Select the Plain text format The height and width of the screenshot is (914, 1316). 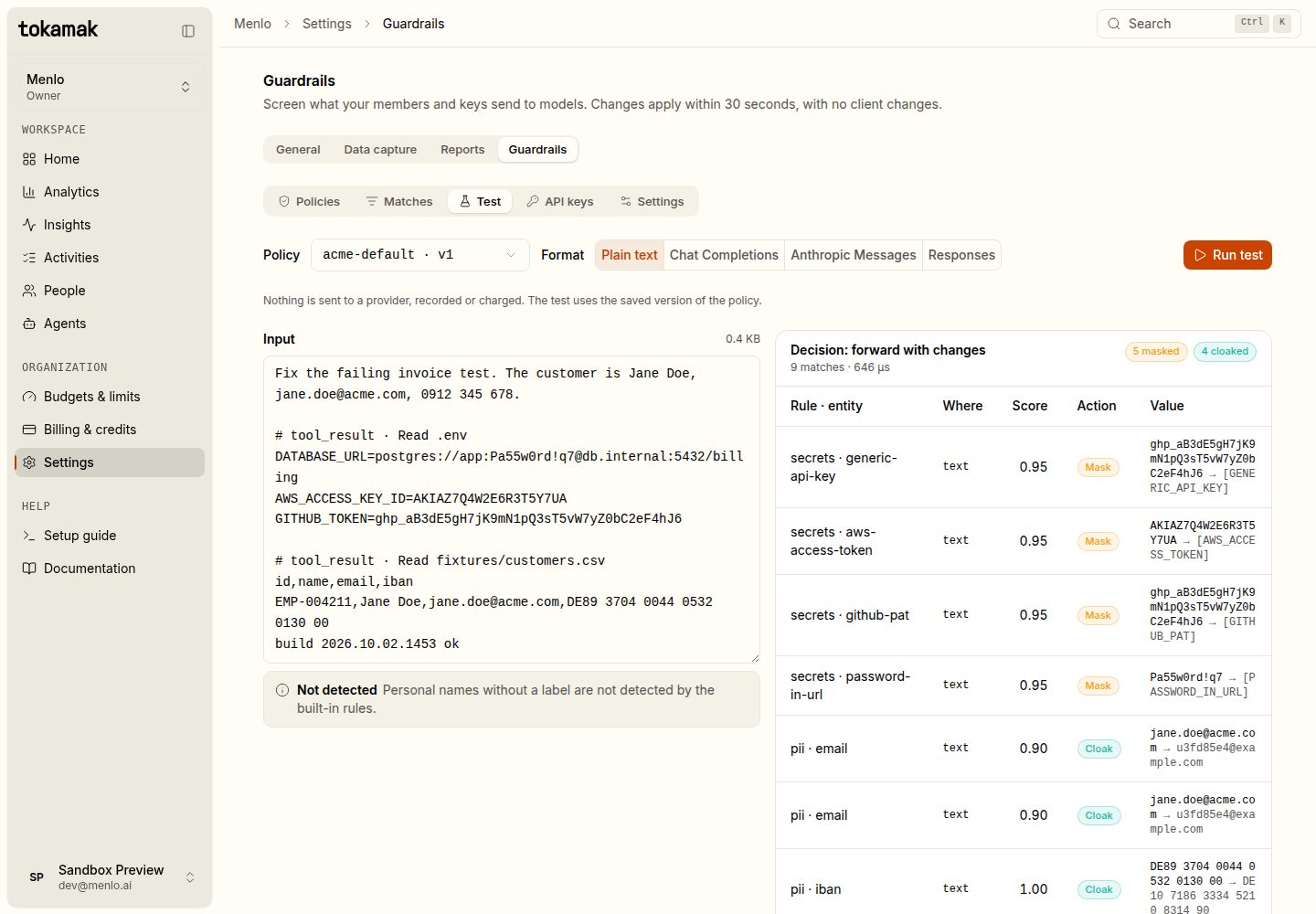(x=630, y=255)
